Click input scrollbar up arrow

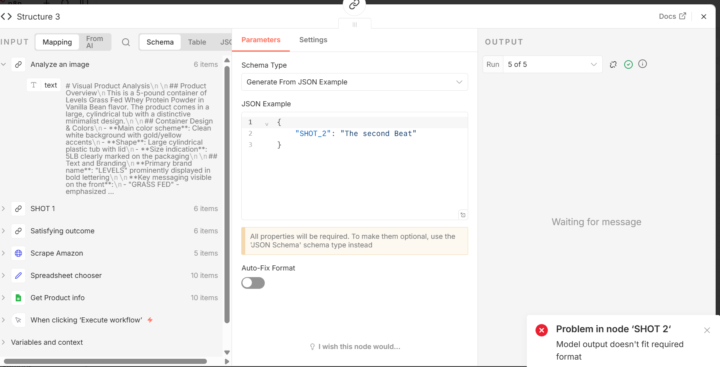[227, 60]
